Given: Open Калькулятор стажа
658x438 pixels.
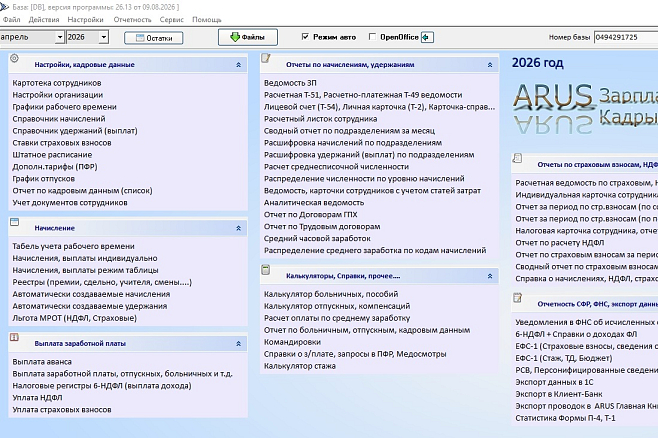Looking at the screenshot, I should (300, 366).
